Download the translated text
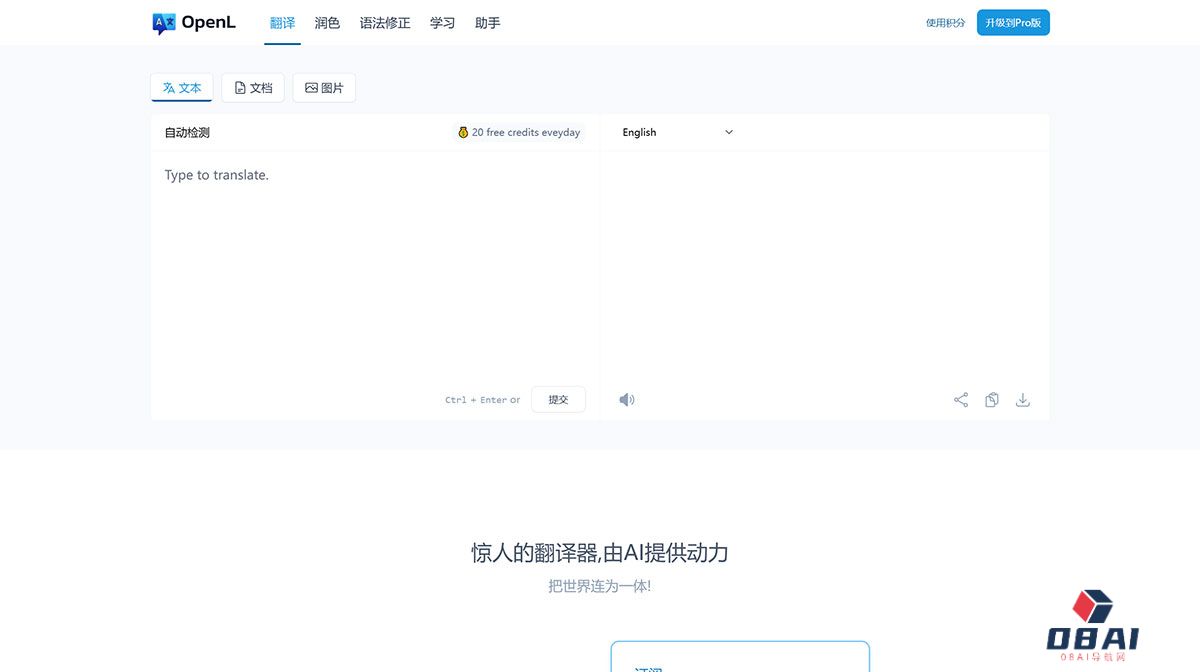The image size is (1200, 672). click(1023, 400)
